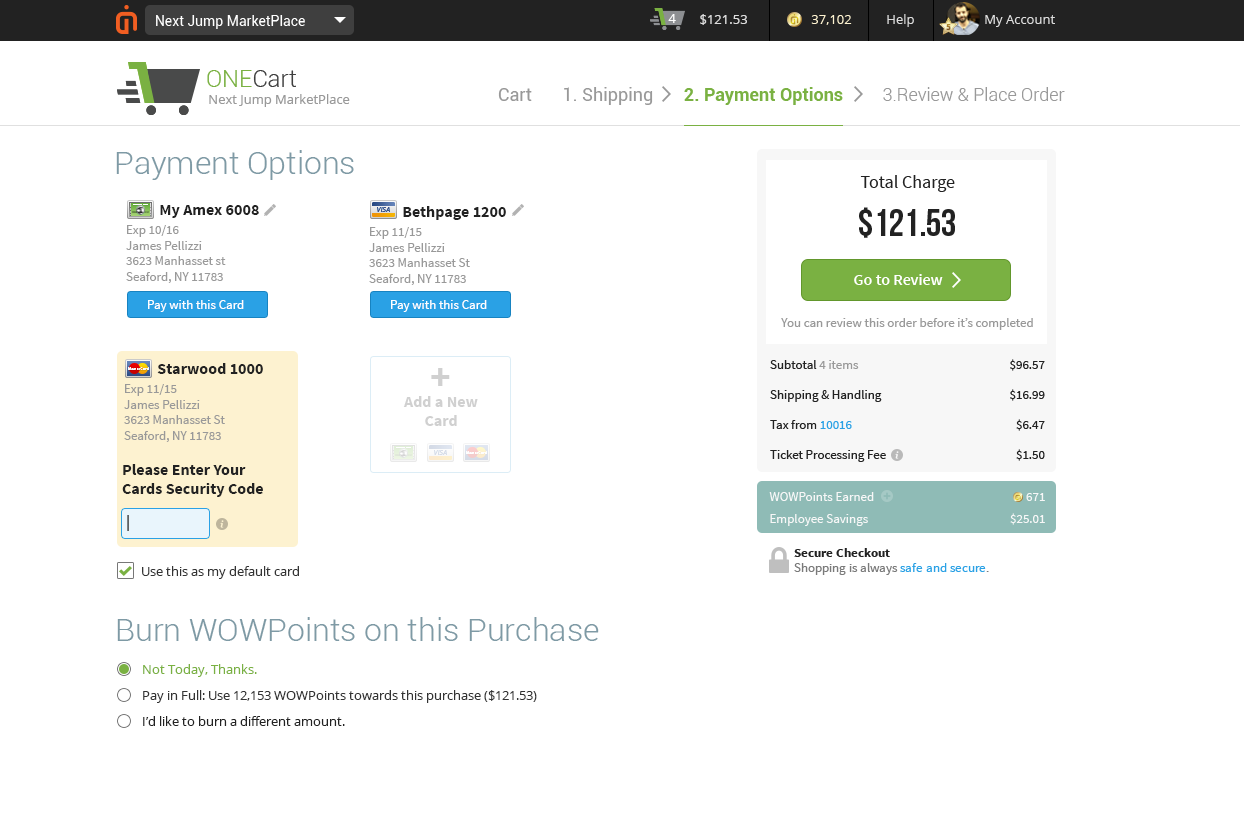Click the 37,102 points balance
The width and height of the screenshot is (1244, 828).
tap(831, 19)
